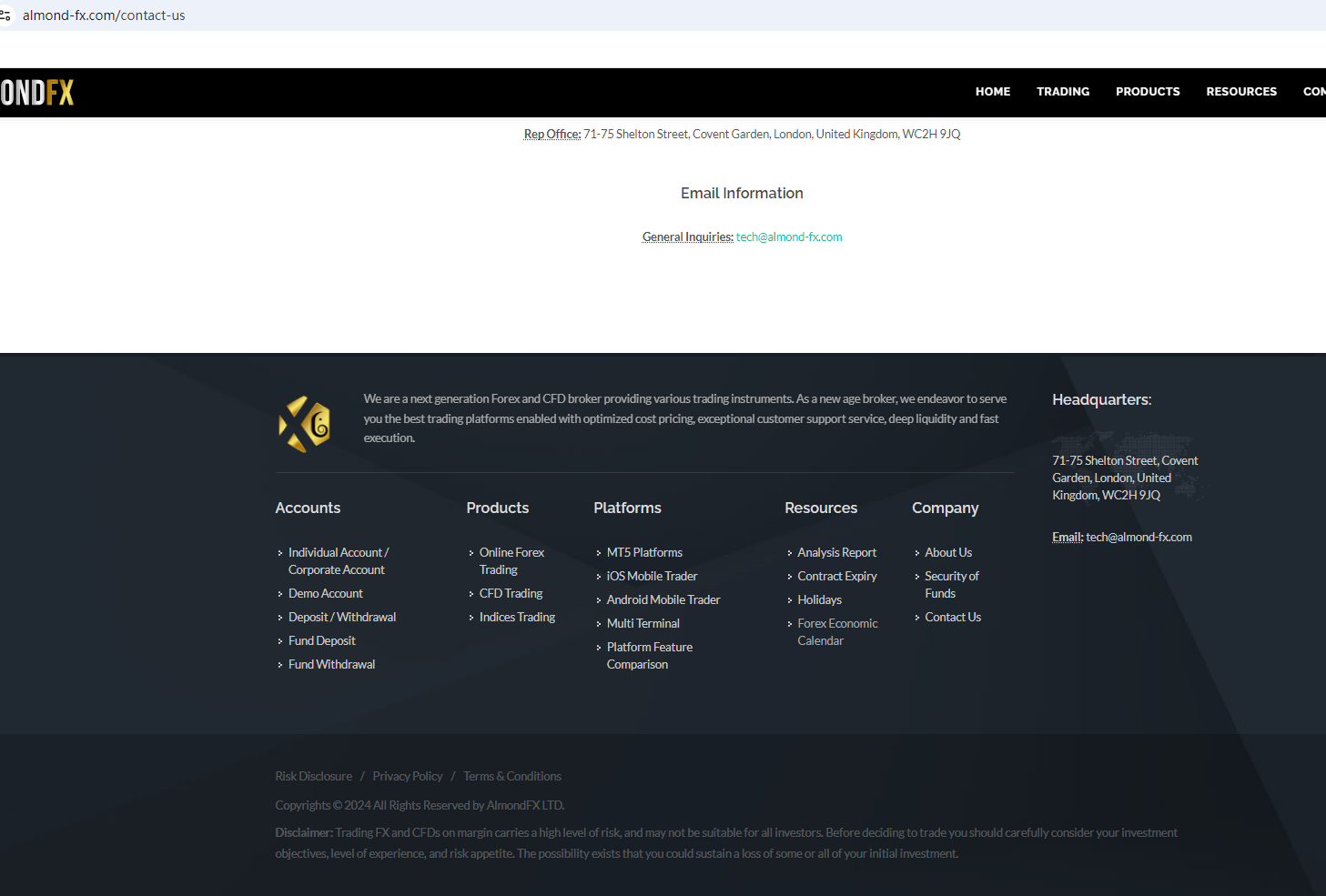Image resolution: width=1326 pixels, height=896 pixels.
Task: Click the Copyrights 2024 AlmondFX LTD text
Action: pos(420,806)
